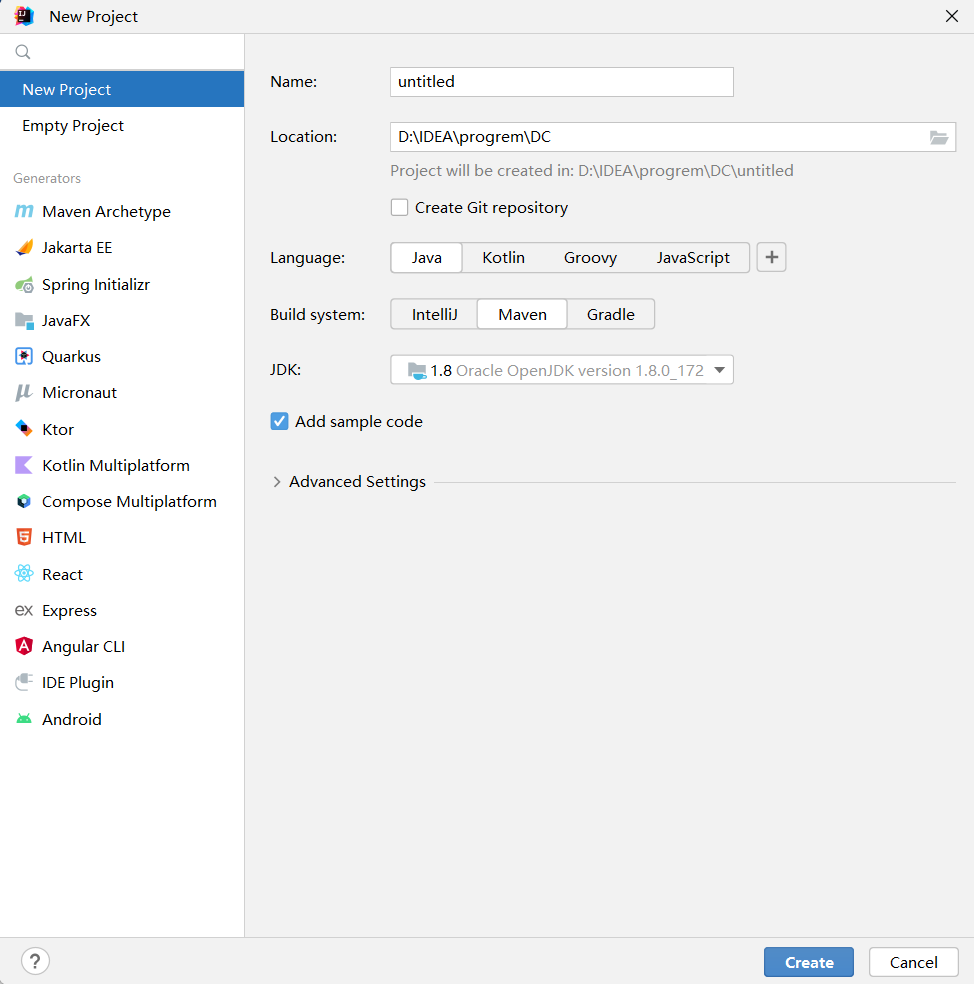Close the New Project dialog

pos(952,16)
